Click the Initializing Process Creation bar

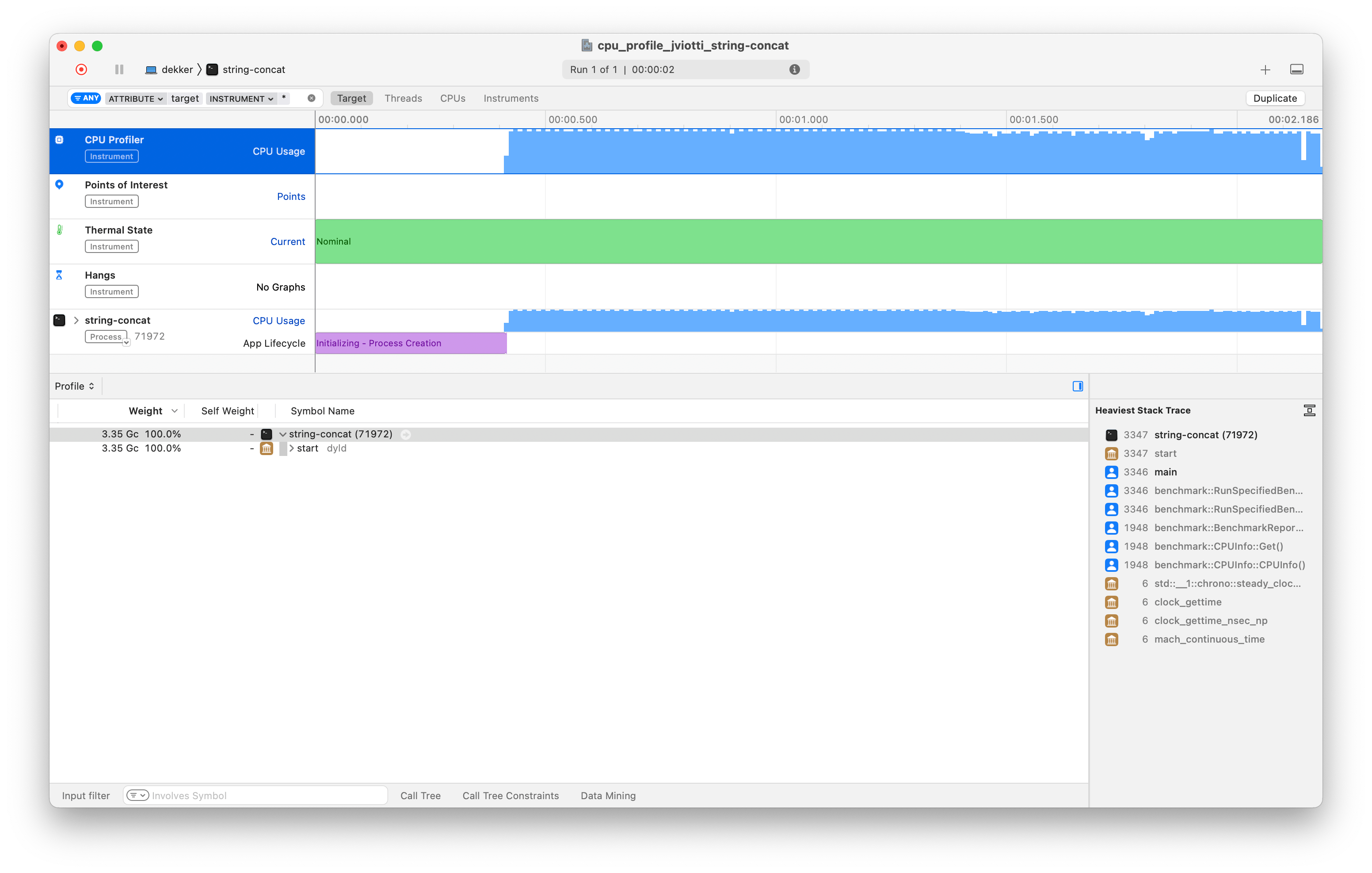click(410, 343)
